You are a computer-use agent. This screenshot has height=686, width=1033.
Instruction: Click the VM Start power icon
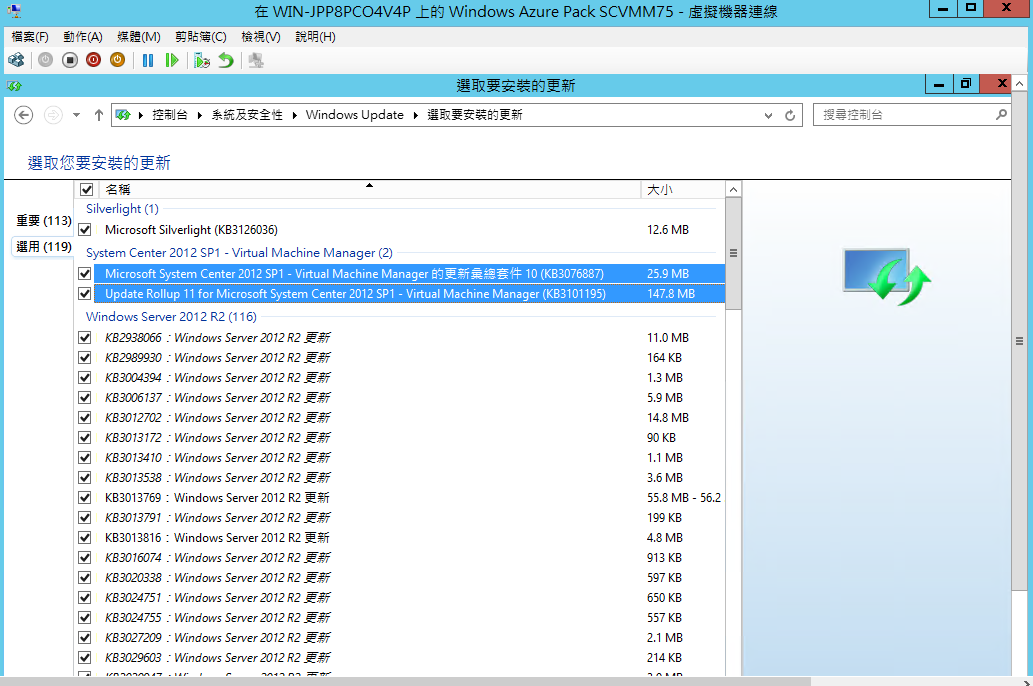pyautogui.click(x=45, y=61)
